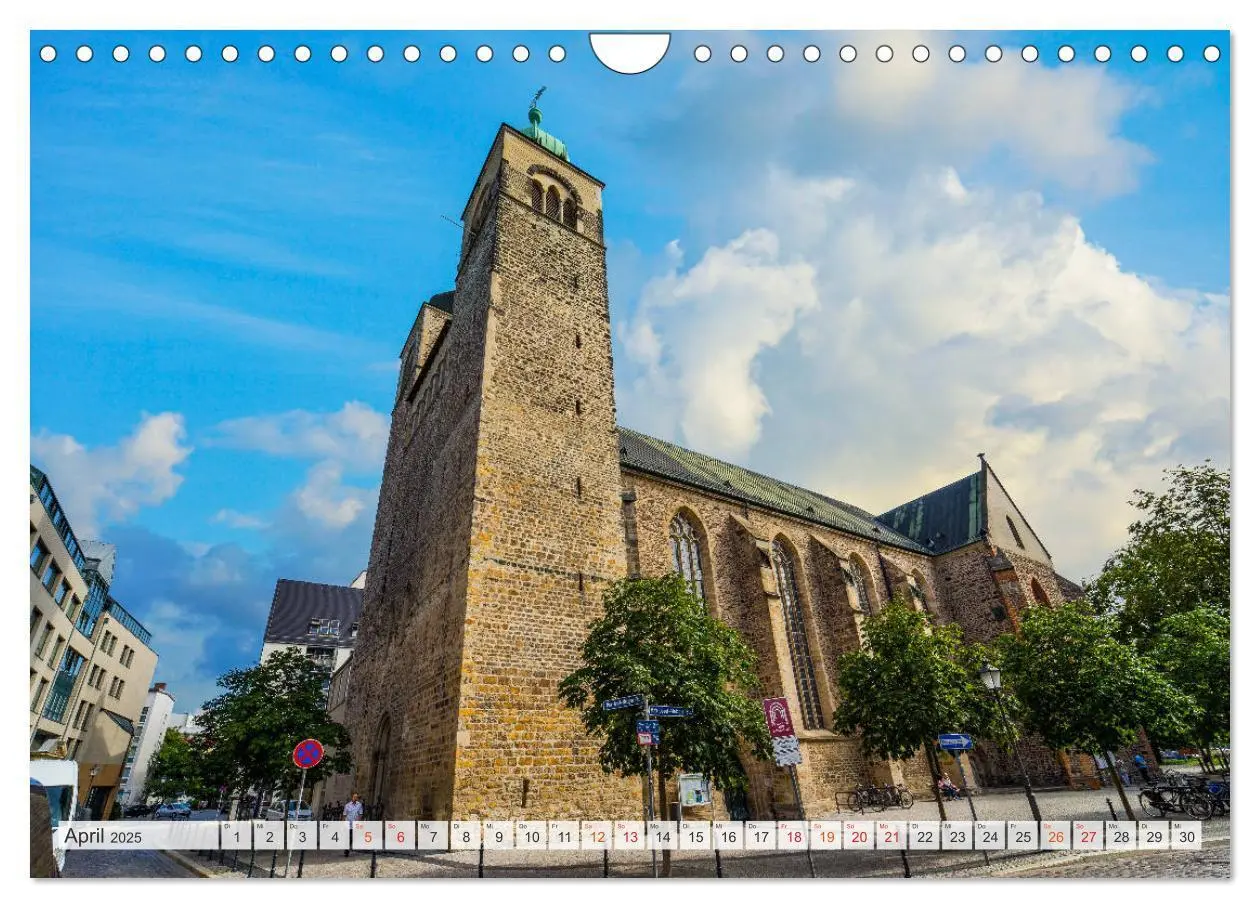Select the red Sunday date 6
The height and width of the screenshot is (908, 1260).
400,836
